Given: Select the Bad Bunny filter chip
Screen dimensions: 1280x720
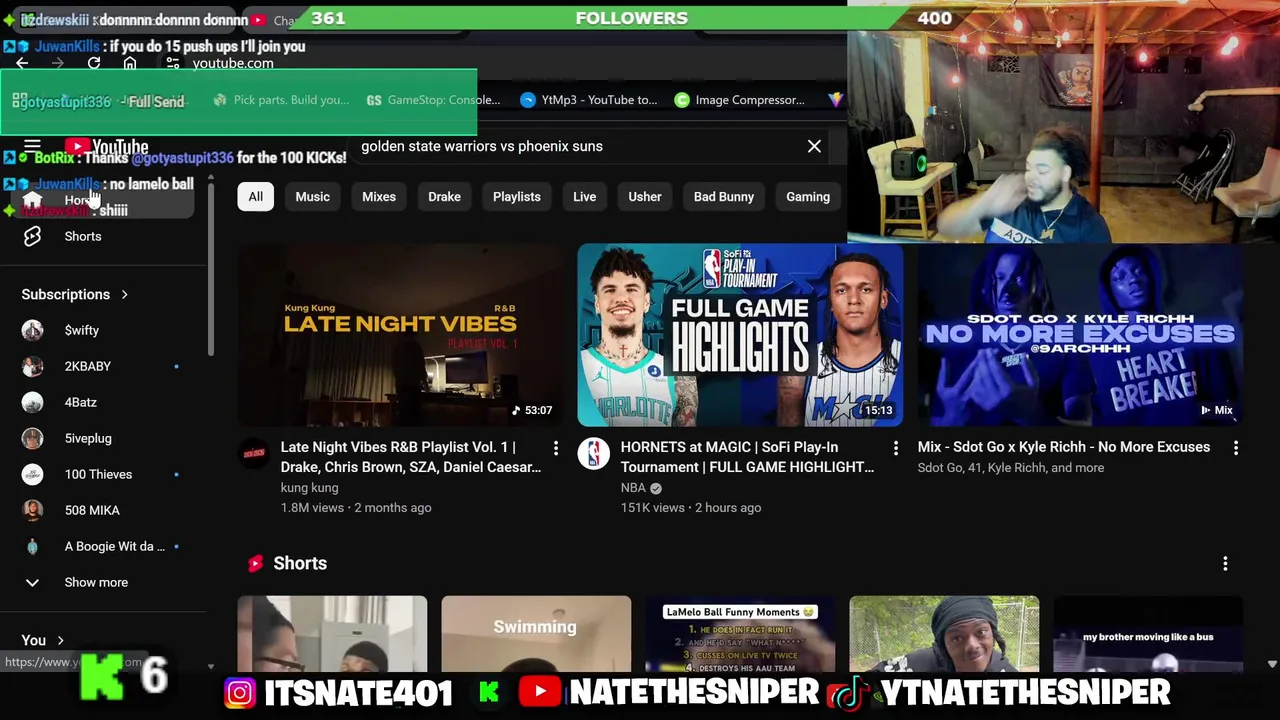Looking at the screenshot, I should [724, 197].
